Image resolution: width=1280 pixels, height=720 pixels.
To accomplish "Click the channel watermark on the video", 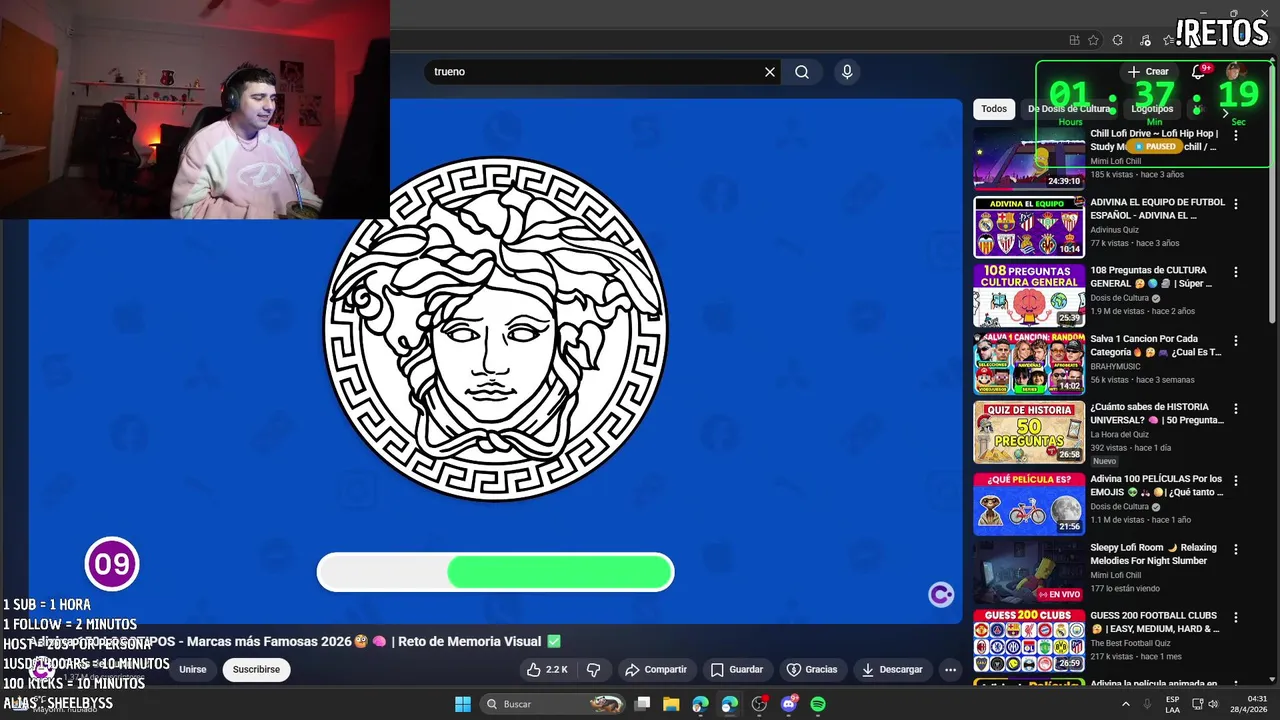I will tap(941, 595).
